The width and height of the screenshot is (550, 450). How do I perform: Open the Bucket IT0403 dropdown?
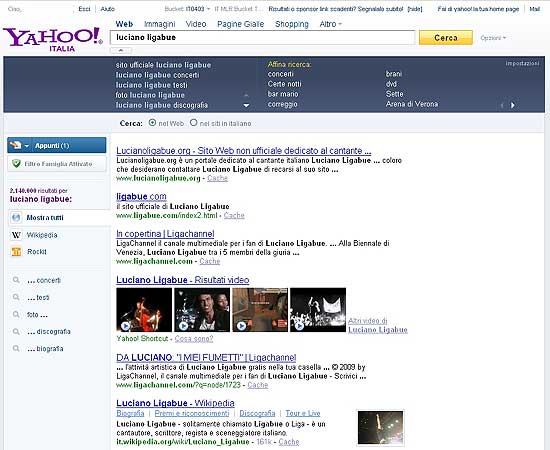point(187,9)
